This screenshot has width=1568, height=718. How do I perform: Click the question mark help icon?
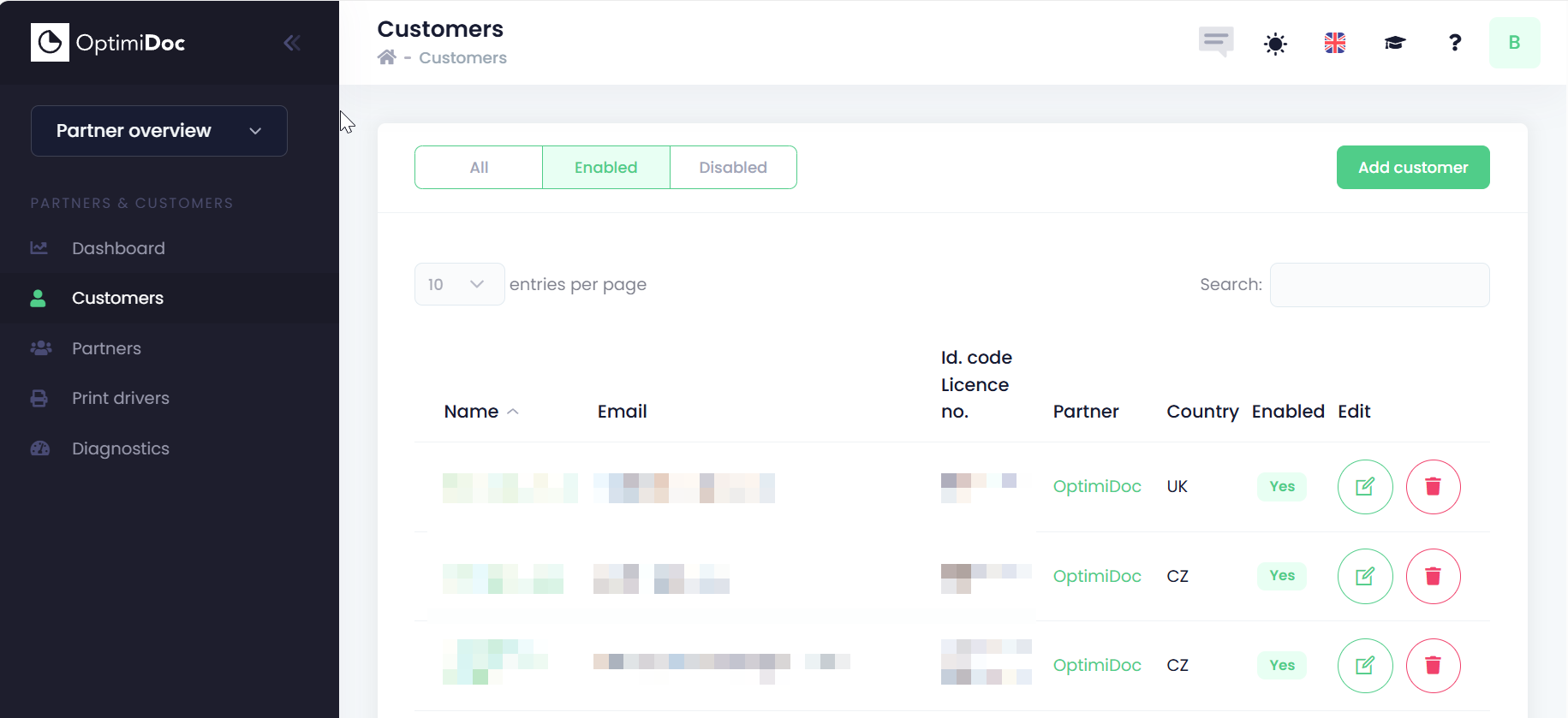tap(1454, 43)
